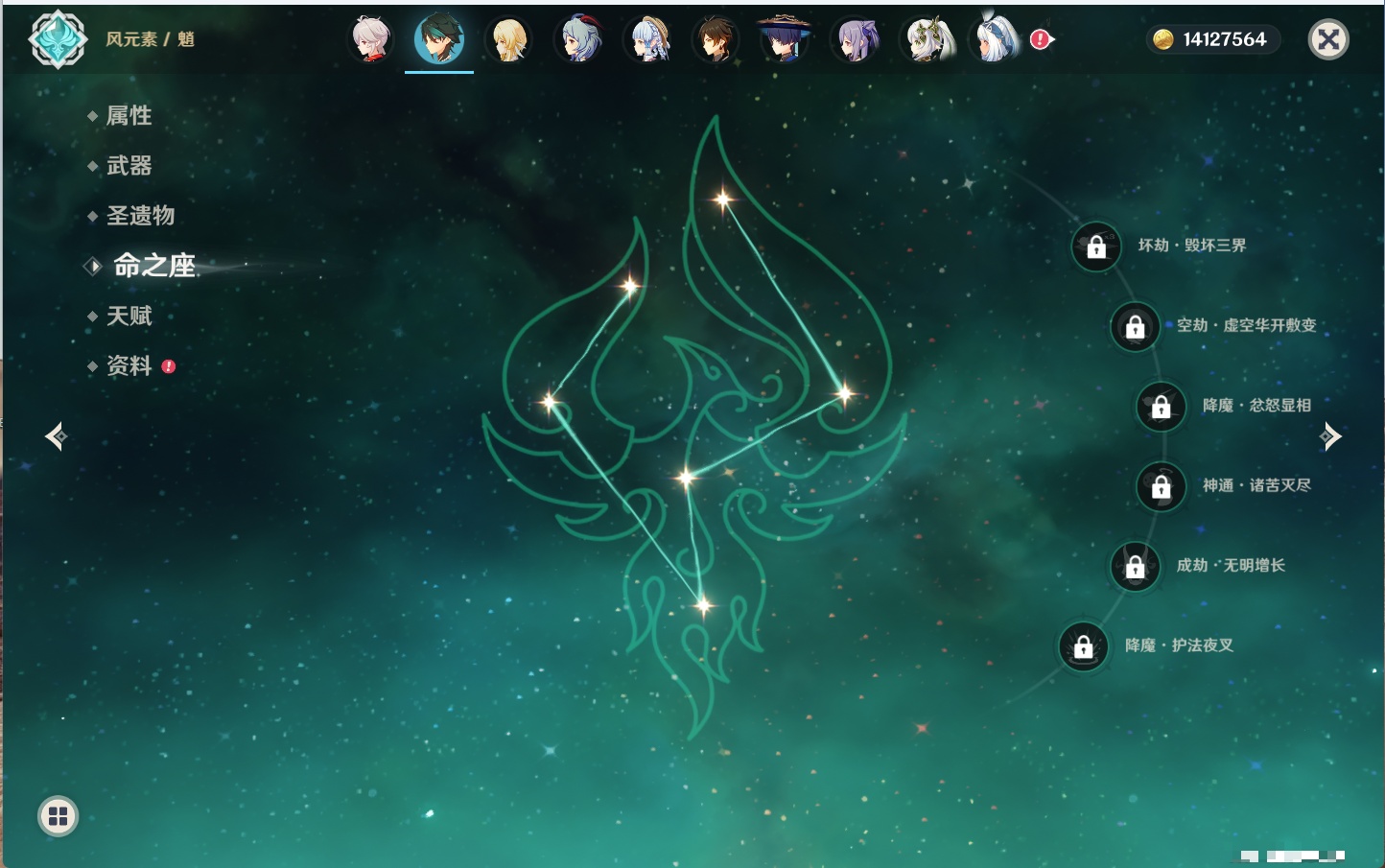Click the lock icon for 降魔·忿怒显相
1385x868 pixels.
click(x=1162, y=407)
